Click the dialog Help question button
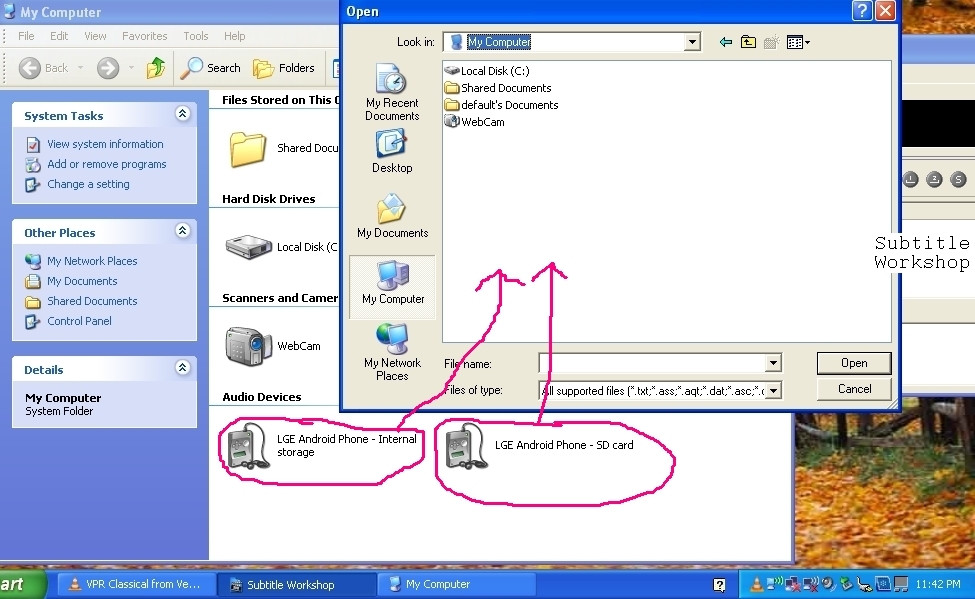The height and width of the screenshot is (599, 975). [x=861, y=11]
